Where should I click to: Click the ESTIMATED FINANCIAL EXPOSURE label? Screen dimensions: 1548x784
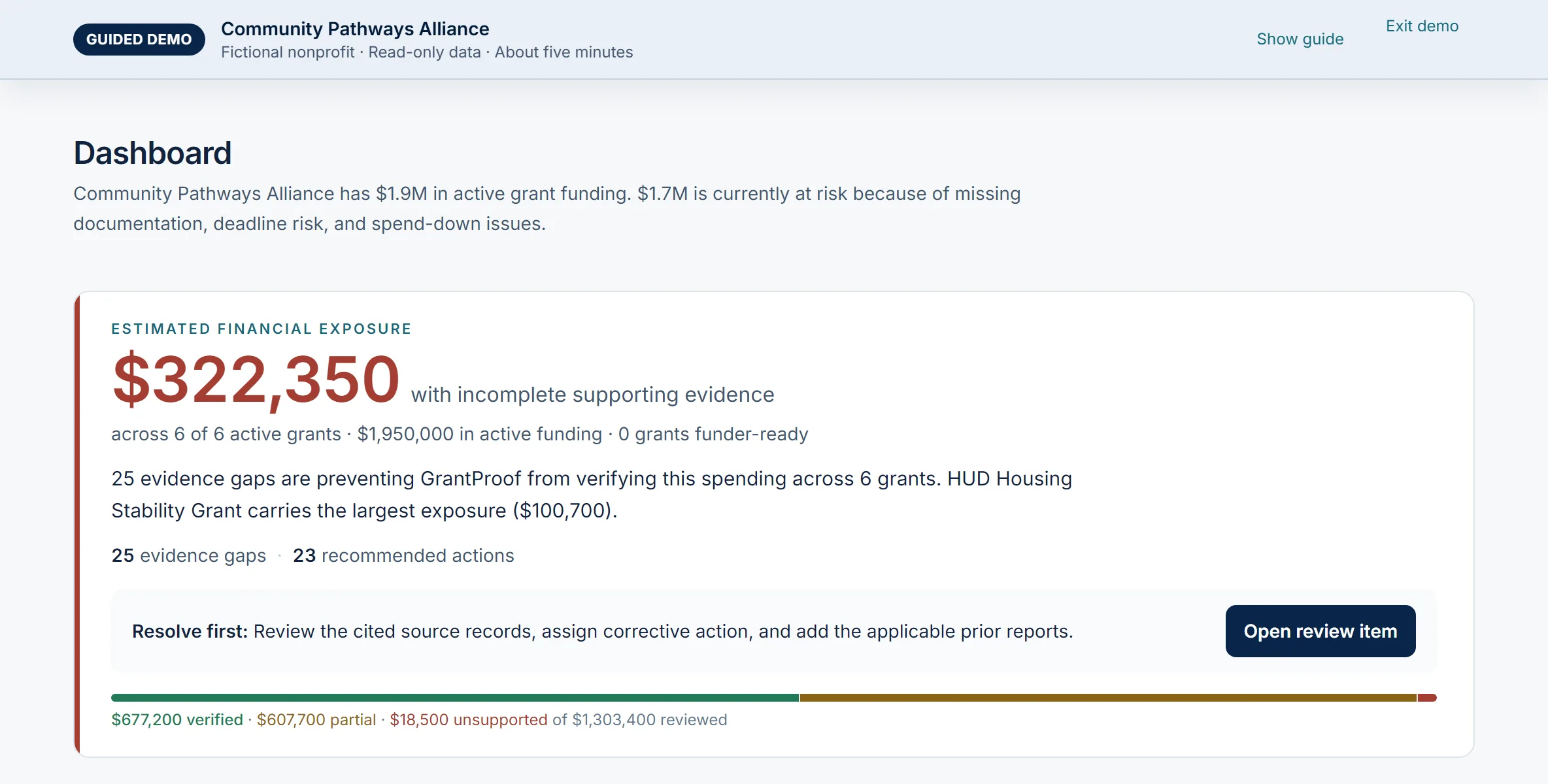coord(261,329)
